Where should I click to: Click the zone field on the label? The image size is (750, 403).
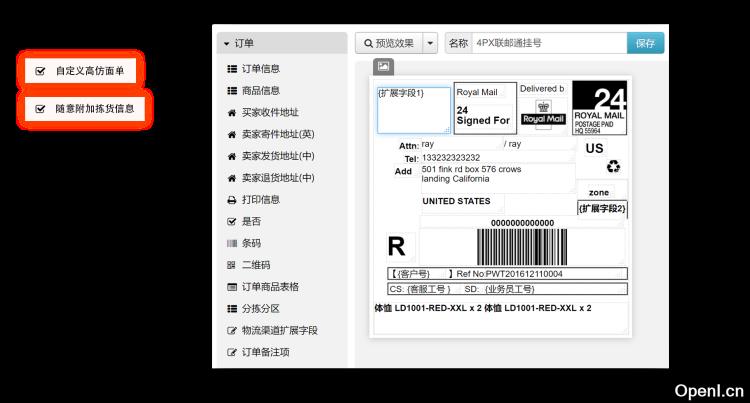click(x=599, y=193)
